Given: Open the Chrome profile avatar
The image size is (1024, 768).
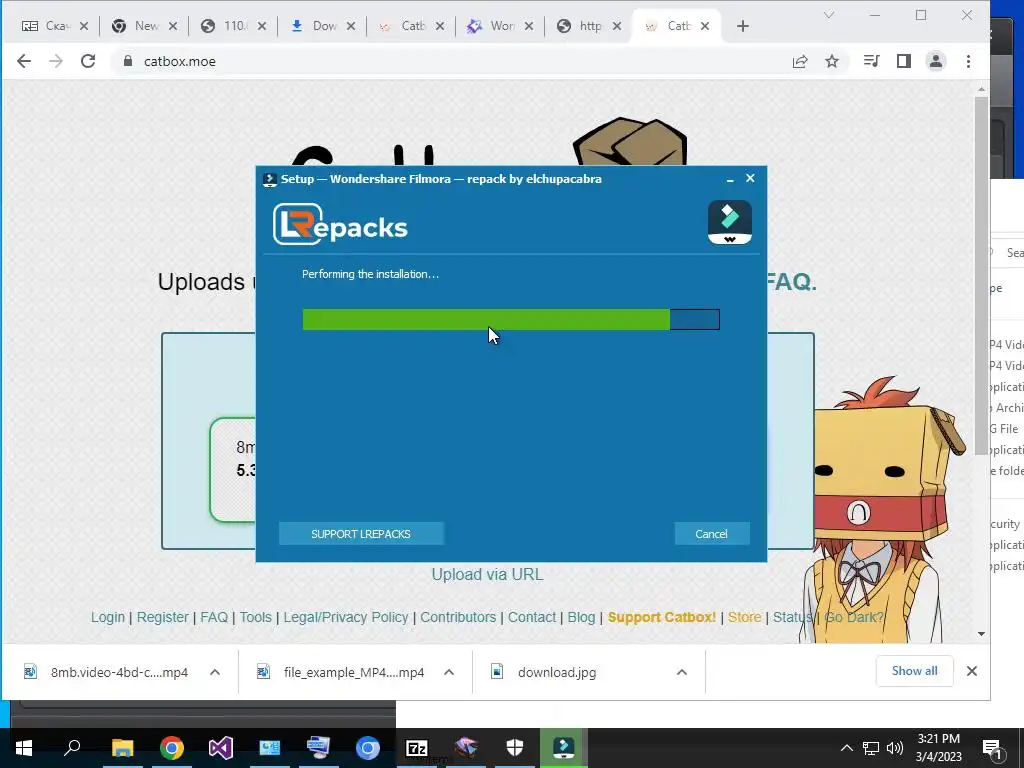Looking at the screenshot, I should coord(936,61).
